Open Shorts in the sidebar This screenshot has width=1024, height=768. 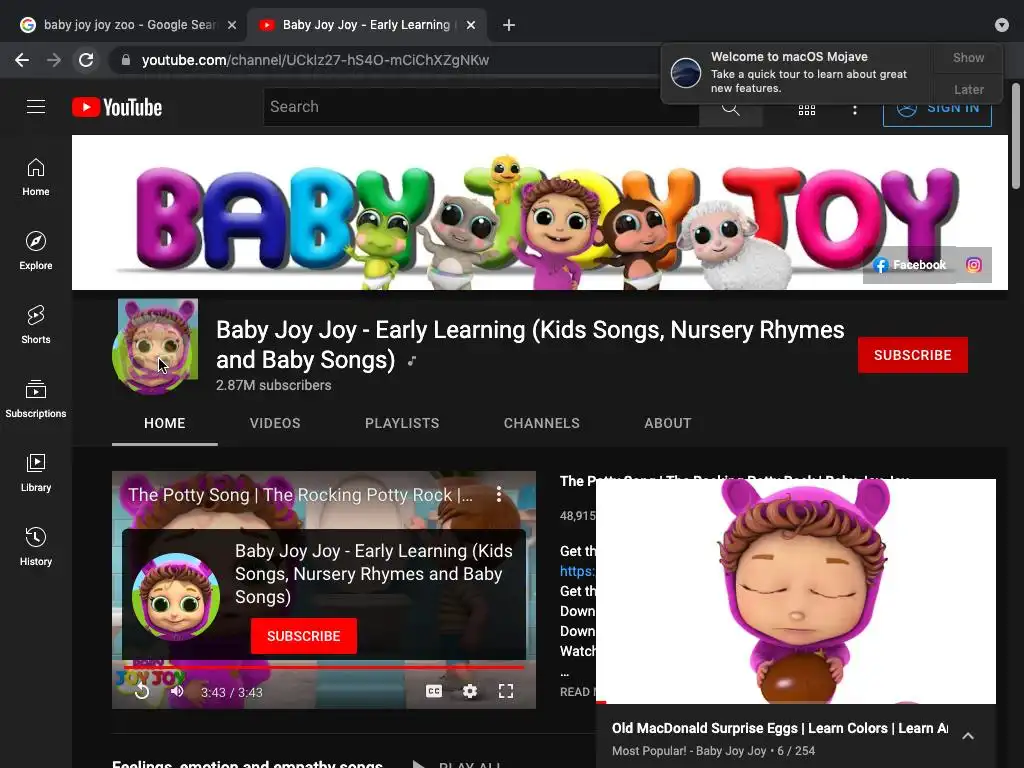(36, 325)
